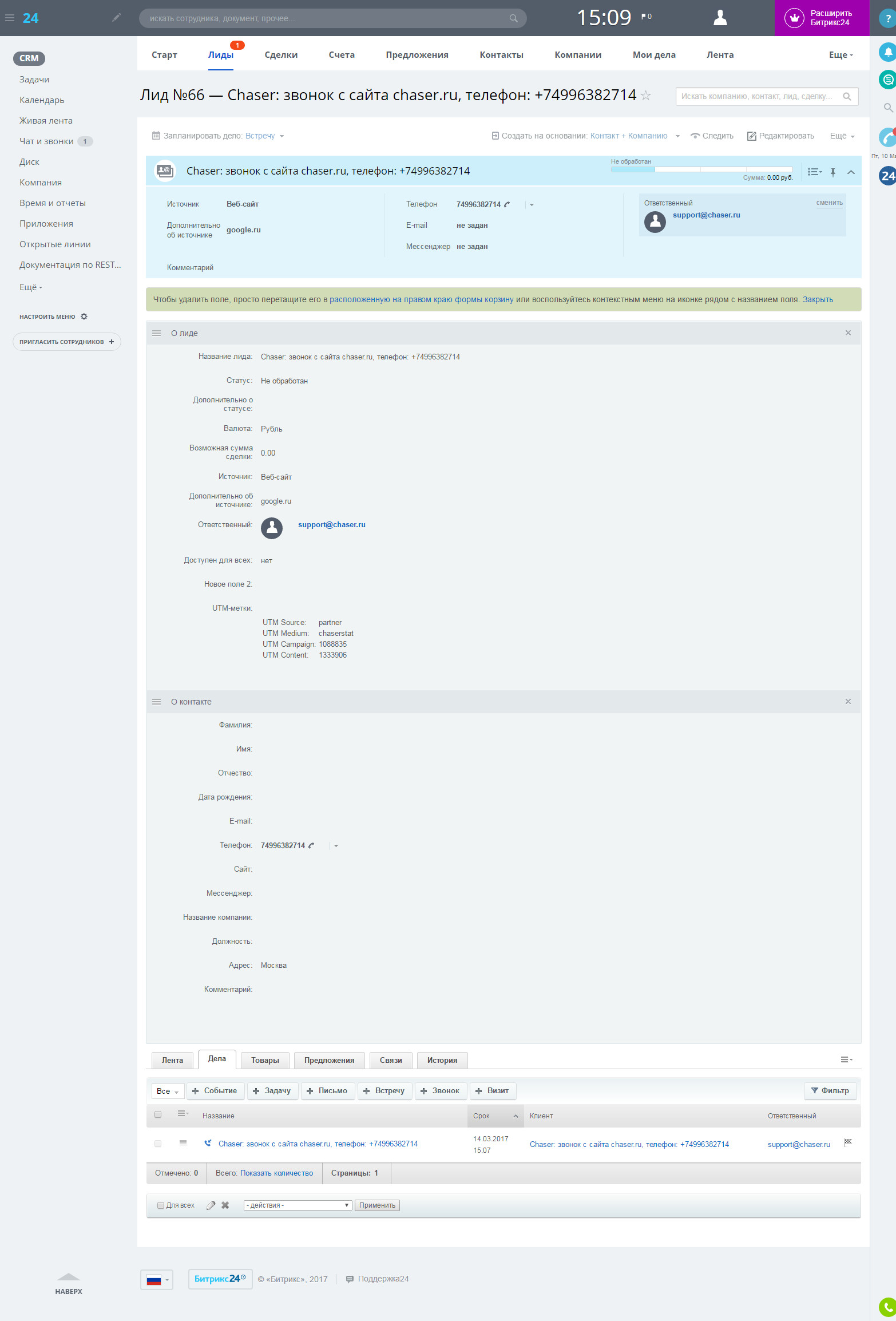Image resolution: width=896 pixels, height=1321 pixels.
Task: Click the delete cross icon in bulk actions
Action: [225, 1205]
